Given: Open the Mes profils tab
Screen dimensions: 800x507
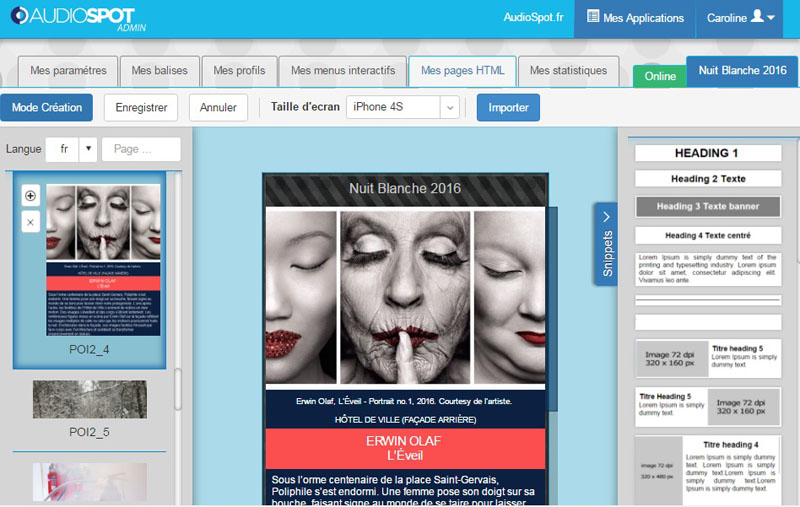Looking at the screenshot, I should click(239, 71).
